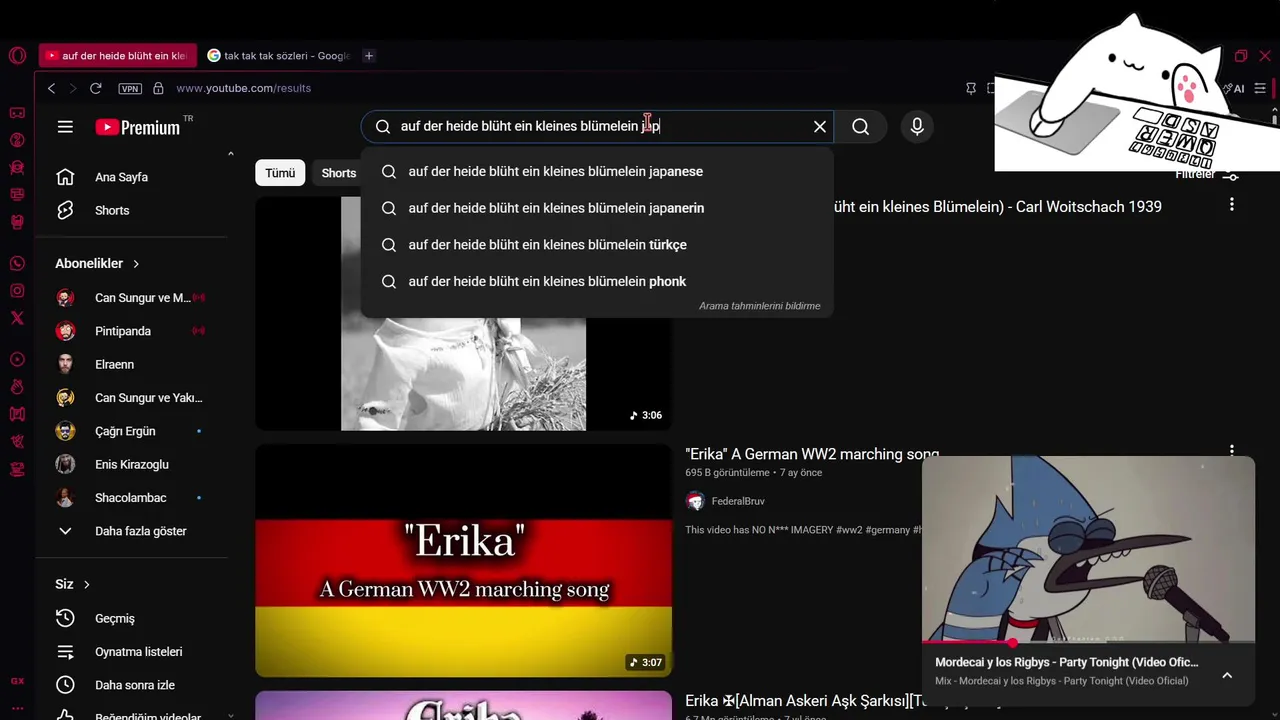Toggle the VPN badge in address bar
The image size is (1280, 720).
130,88
